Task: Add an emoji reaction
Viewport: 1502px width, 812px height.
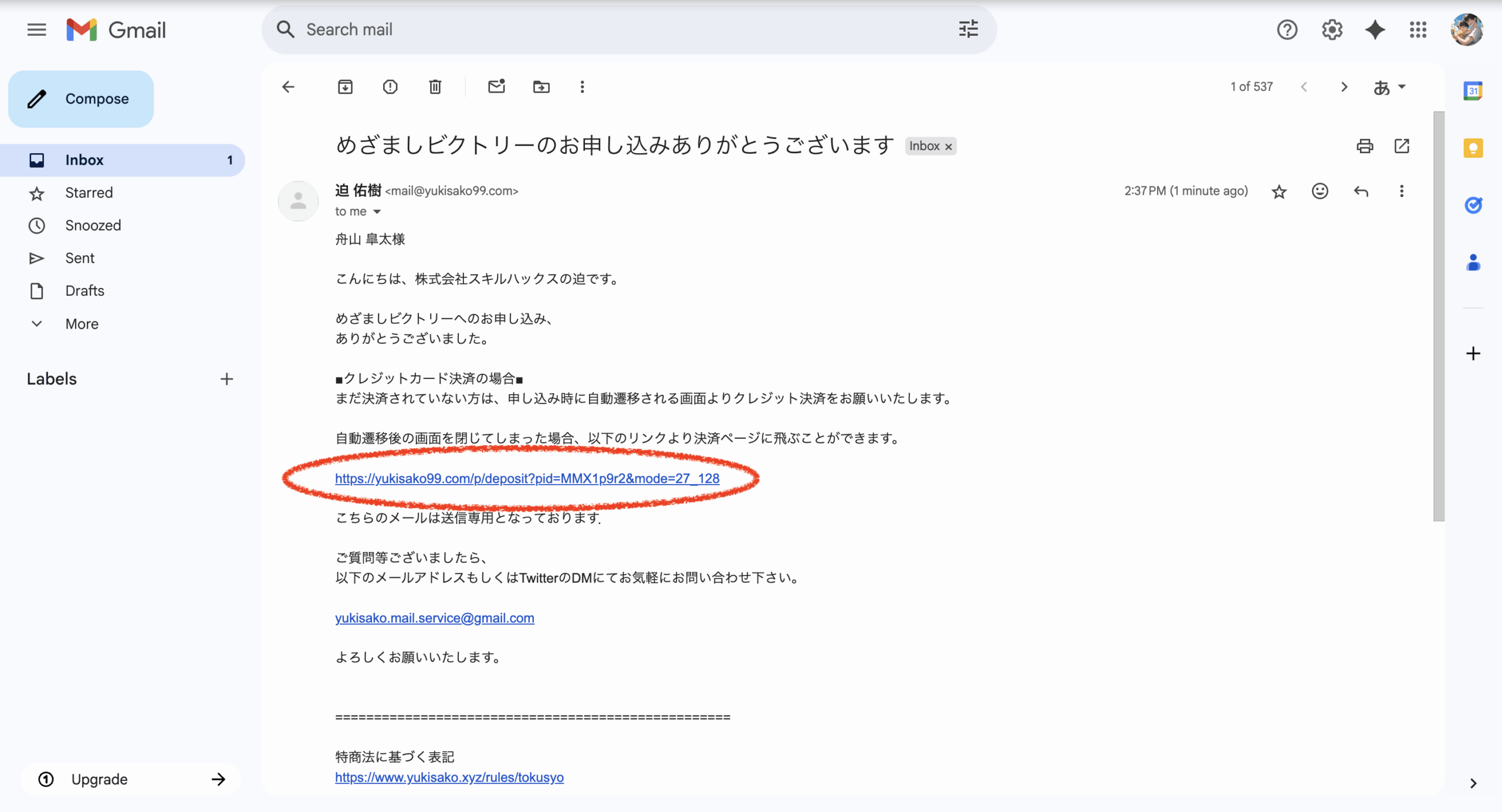Action: click(1320, 191)
